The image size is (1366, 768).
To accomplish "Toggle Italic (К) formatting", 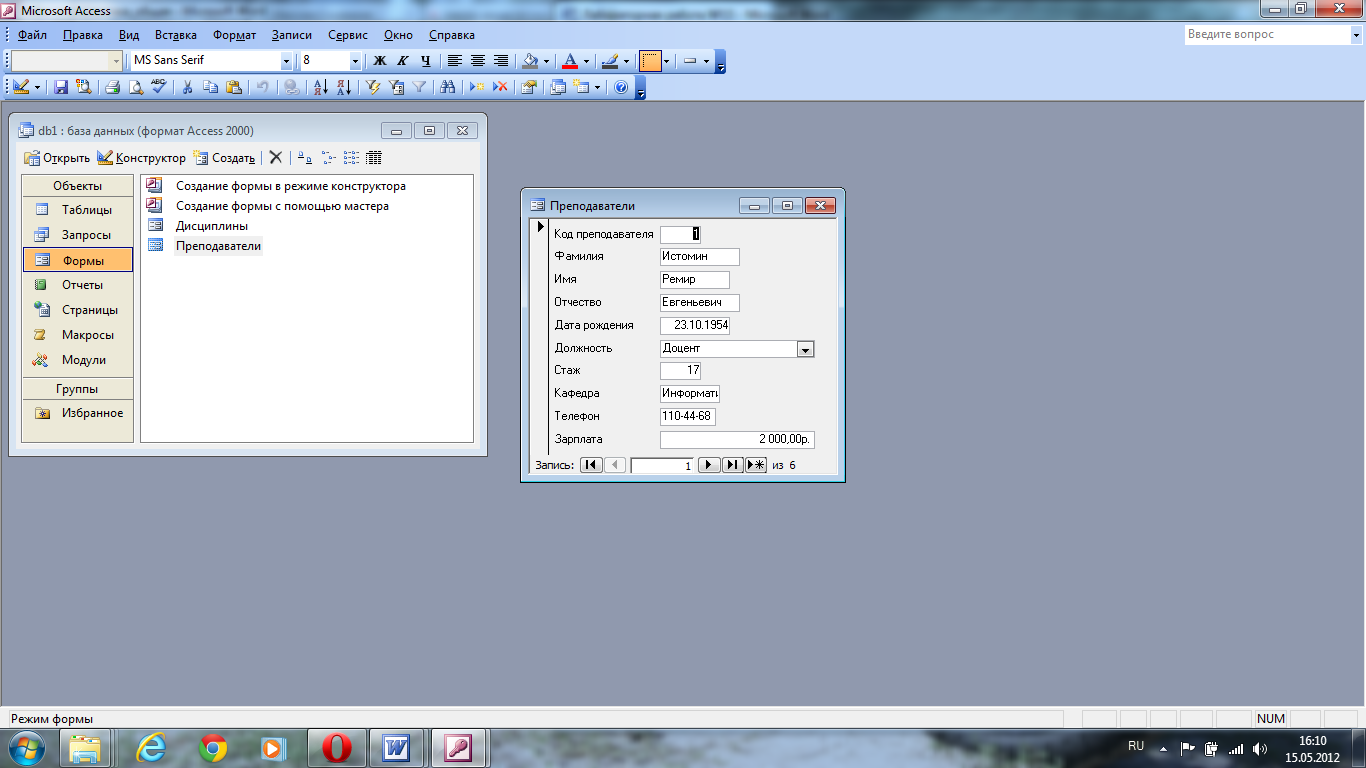I will (403, 61).
